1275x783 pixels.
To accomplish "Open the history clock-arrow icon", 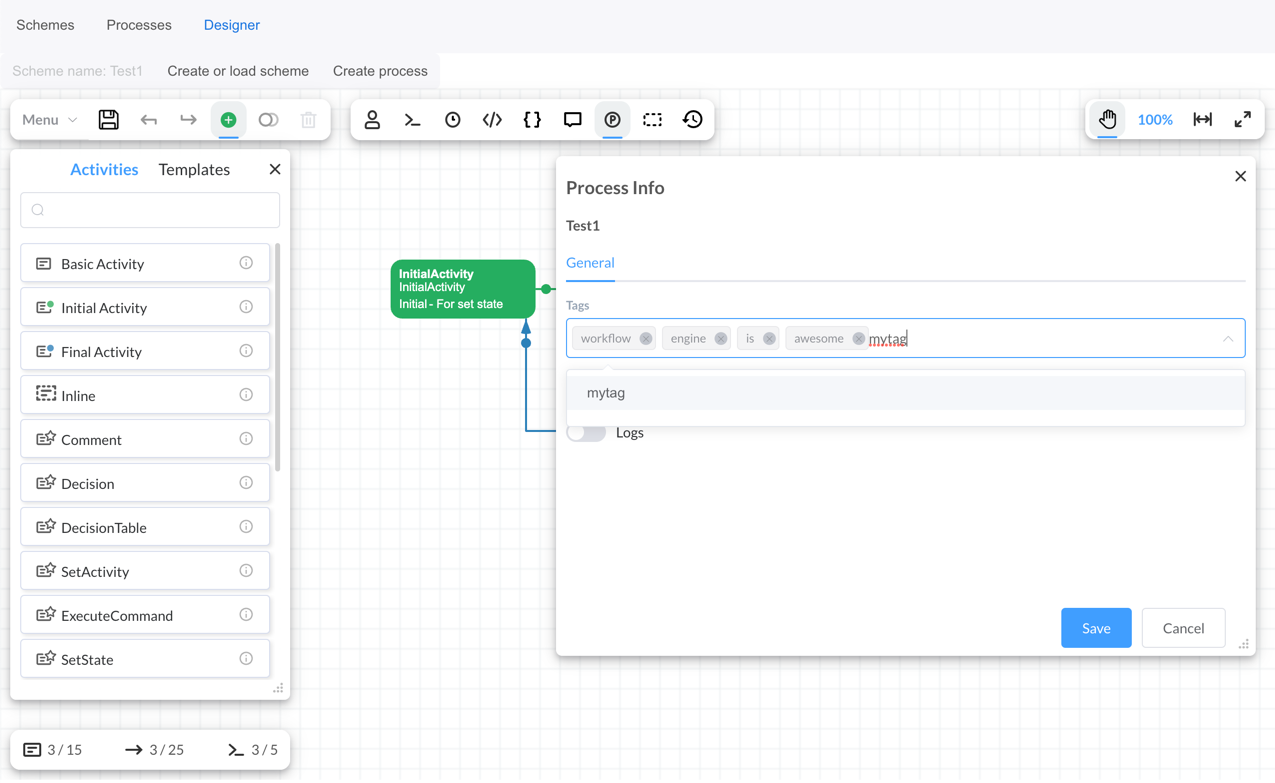I will tap(692, 120).
